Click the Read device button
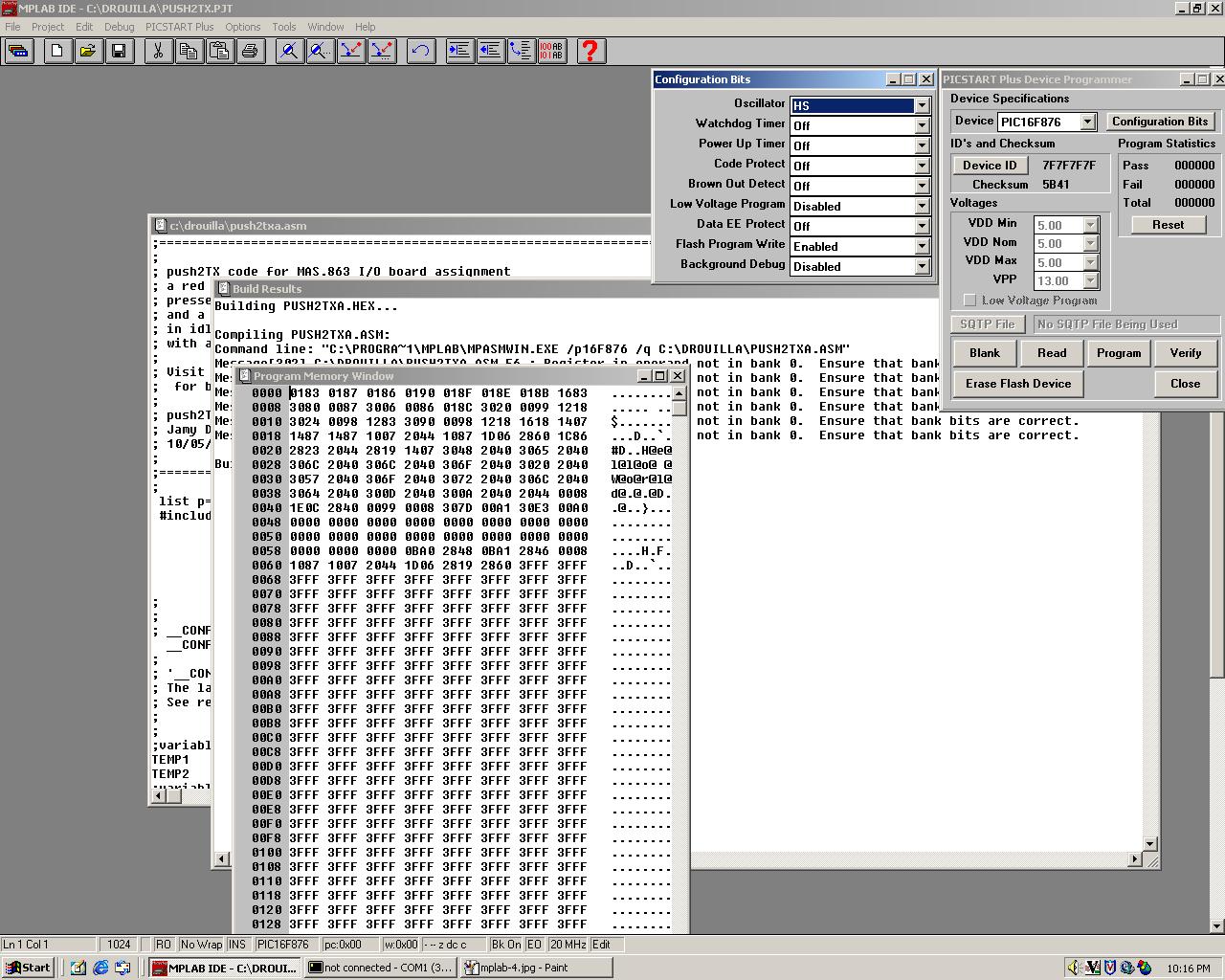 pos(1052,353)
